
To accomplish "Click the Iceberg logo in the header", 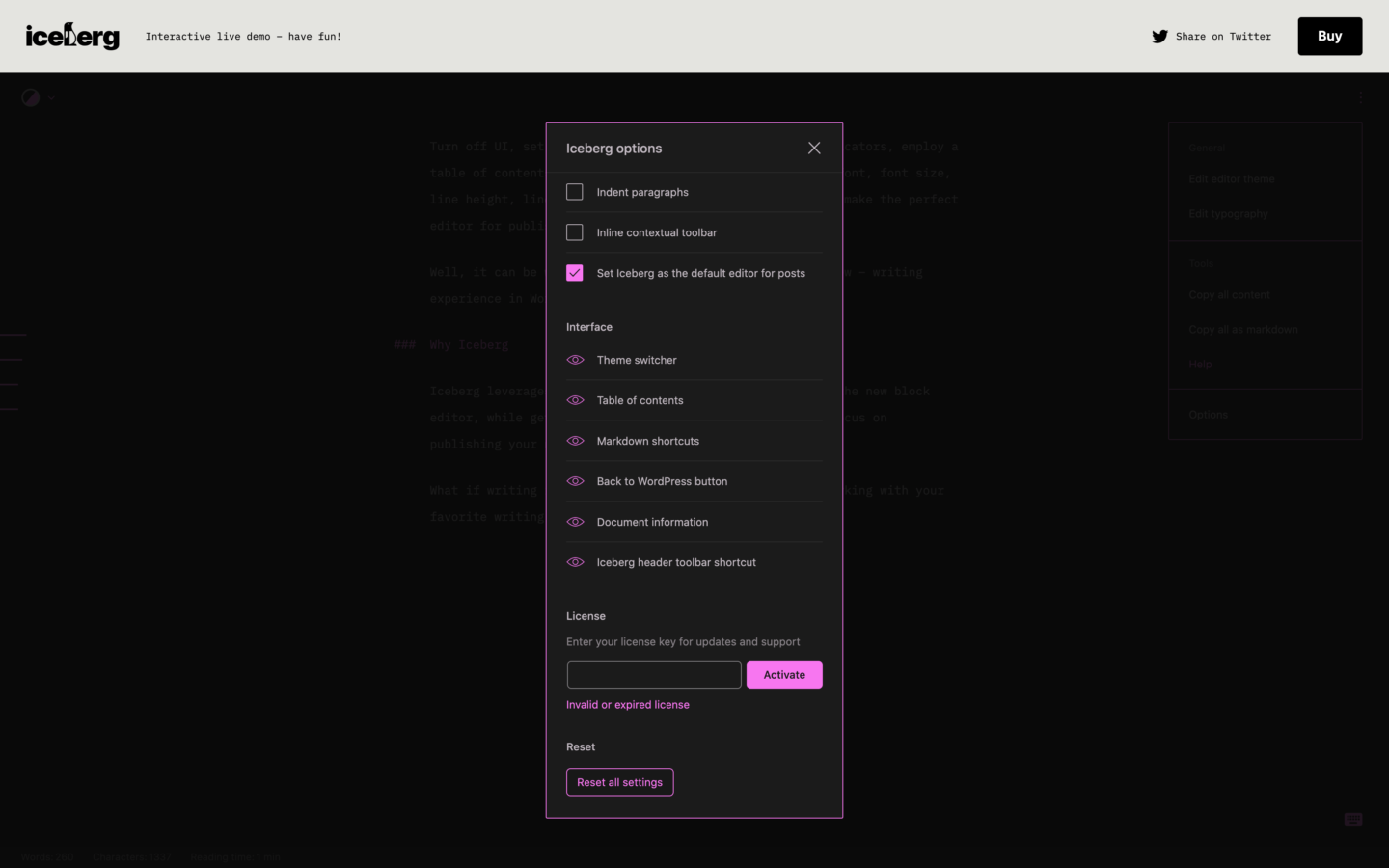I will (72, 37).
